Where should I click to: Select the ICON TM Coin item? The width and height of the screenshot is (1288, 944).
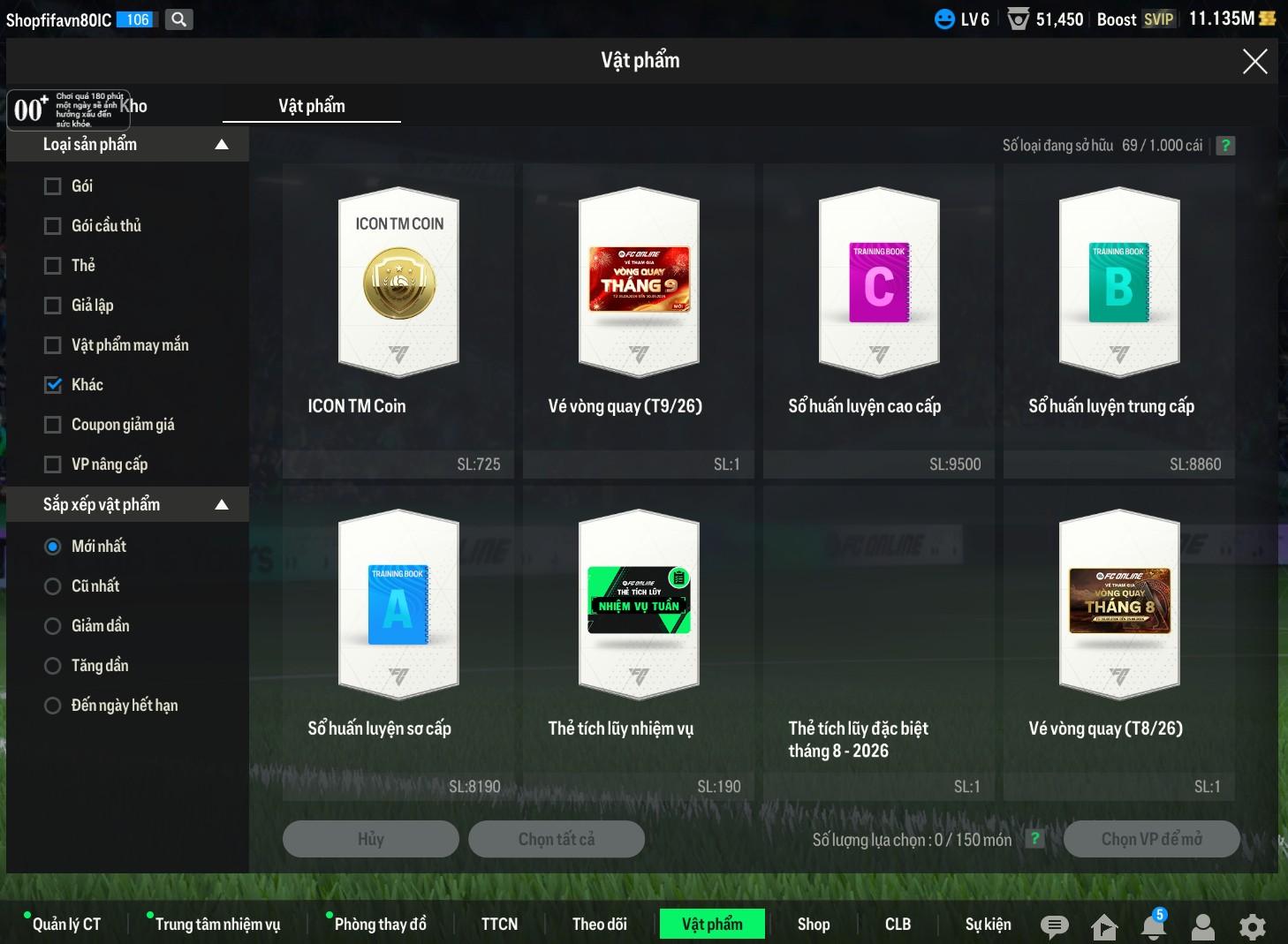click(398, 321)
